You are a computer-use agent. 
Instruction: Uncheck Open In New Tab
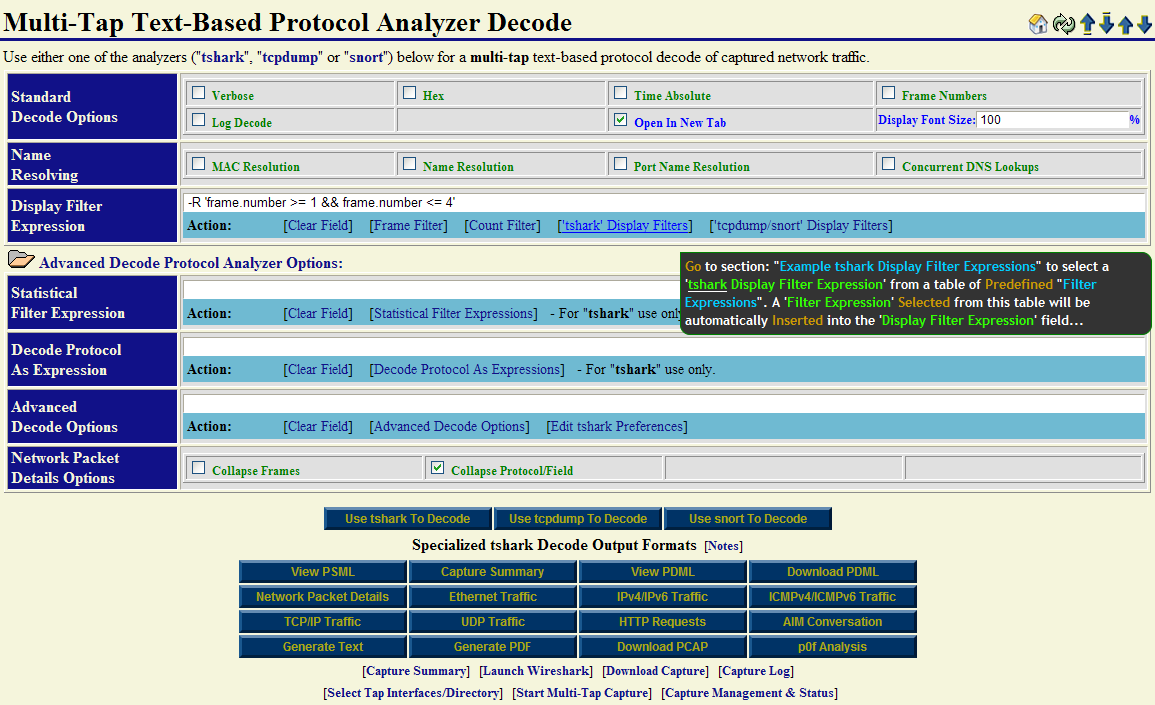pos(620,119)
